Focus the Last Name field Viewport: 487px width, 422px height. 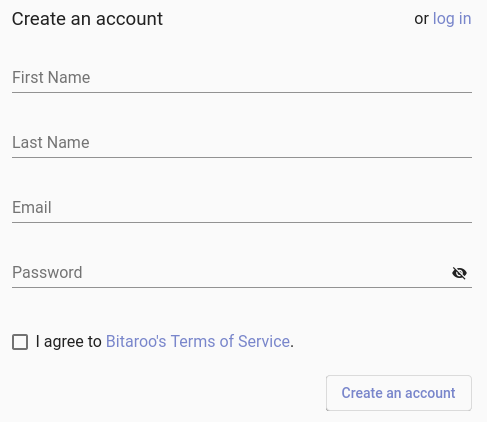point(242,143)
